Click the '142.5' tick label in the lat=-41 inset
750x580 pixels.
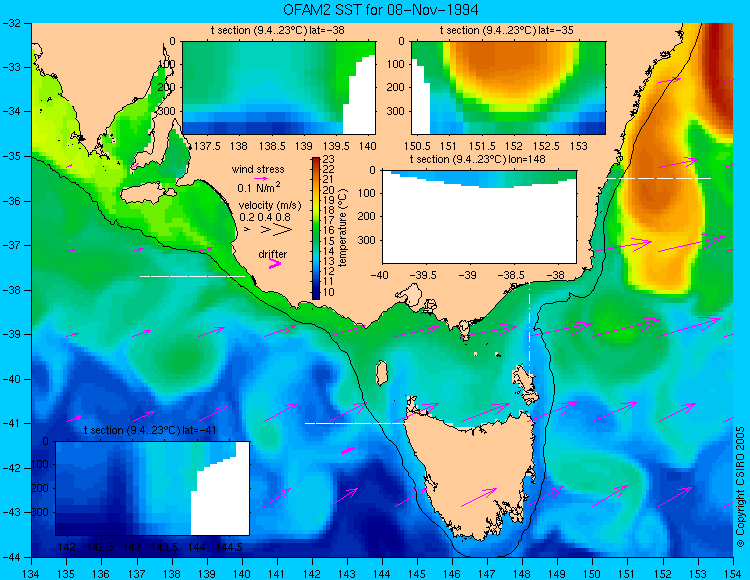coord(100,547)
